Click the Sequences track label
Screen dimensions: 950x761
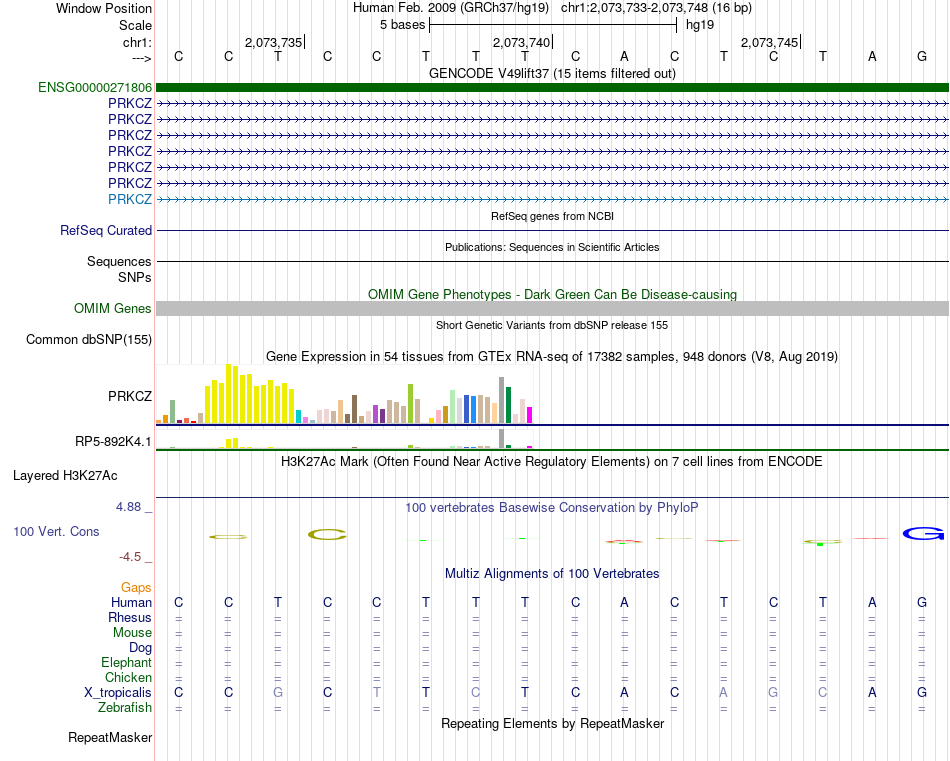[119, 261]
